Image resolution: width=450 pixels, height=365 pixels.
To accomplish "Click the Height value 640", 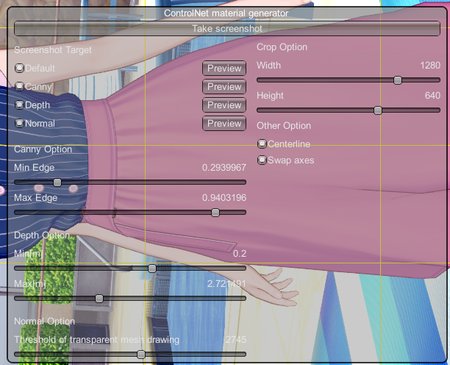I will [x=433, y=96].
